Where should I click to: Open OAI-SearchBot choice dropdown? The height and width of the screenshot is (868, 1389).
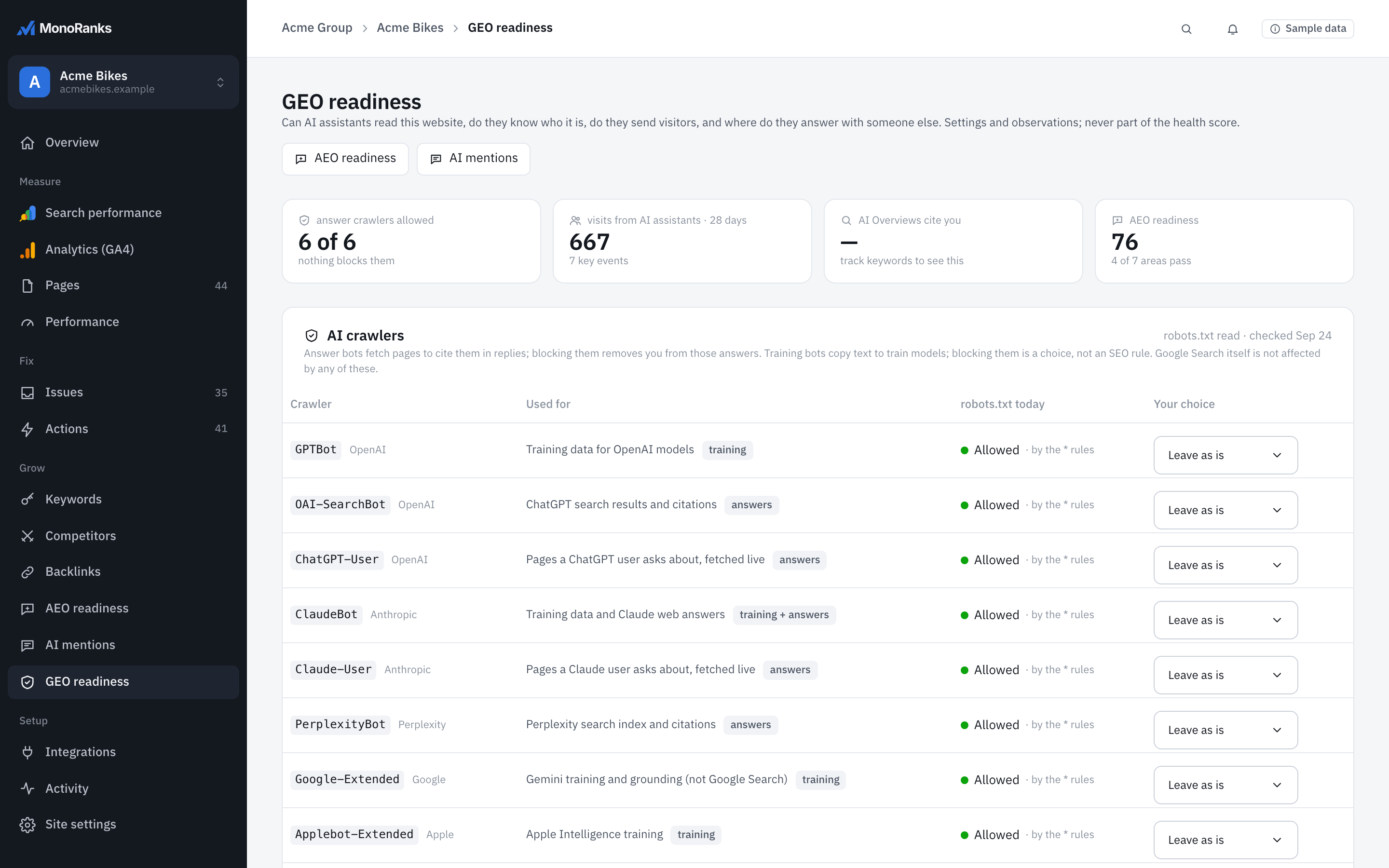[x=1226, y=510]
